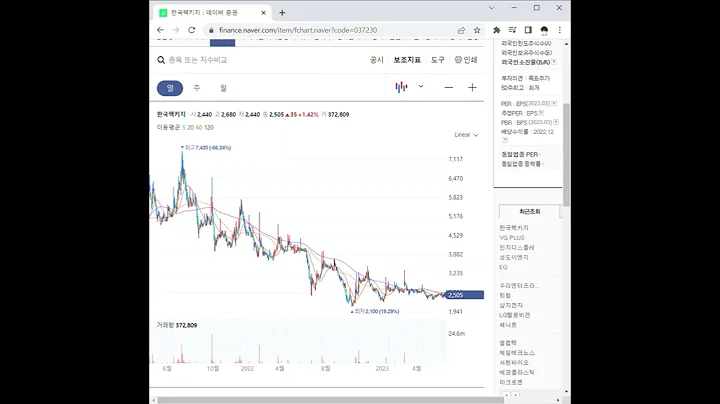Viewport: 720px width, 404px height.
Task: Click 52주최고 text in sidebar
Action: pyautogui.click(x=512, y=87)
